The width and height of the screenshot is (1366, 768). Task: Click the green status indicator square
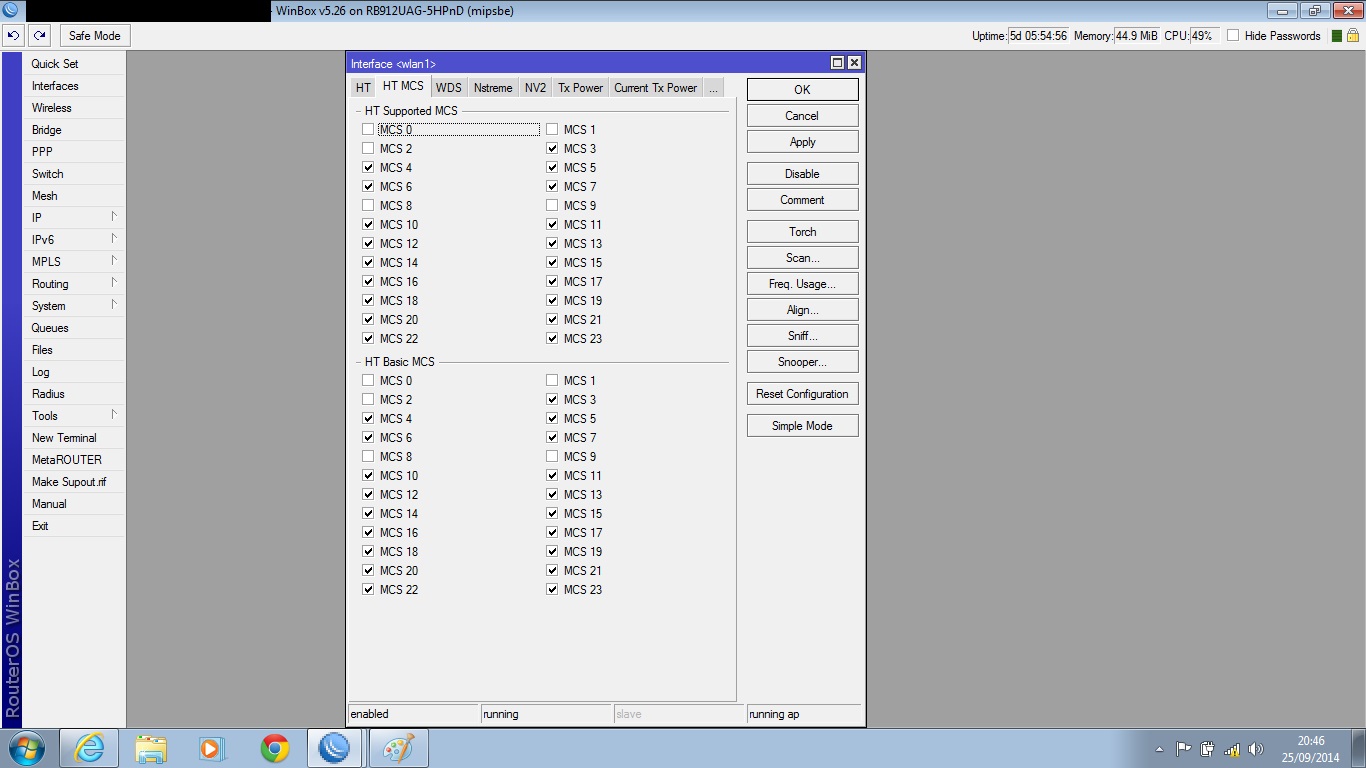[1338, 36]
